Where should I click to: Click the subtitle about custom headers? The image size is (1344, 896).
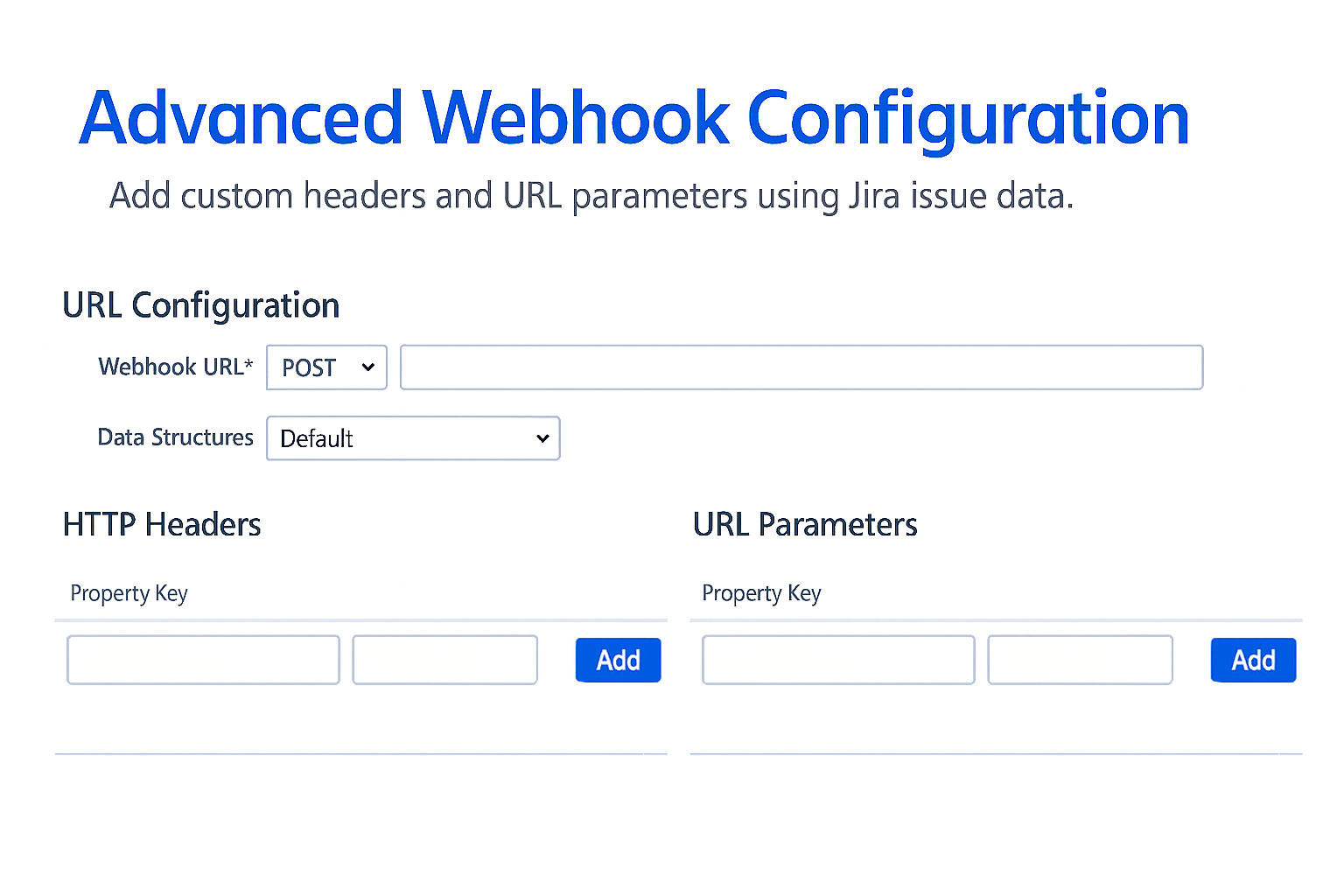[x=591, y=196]
